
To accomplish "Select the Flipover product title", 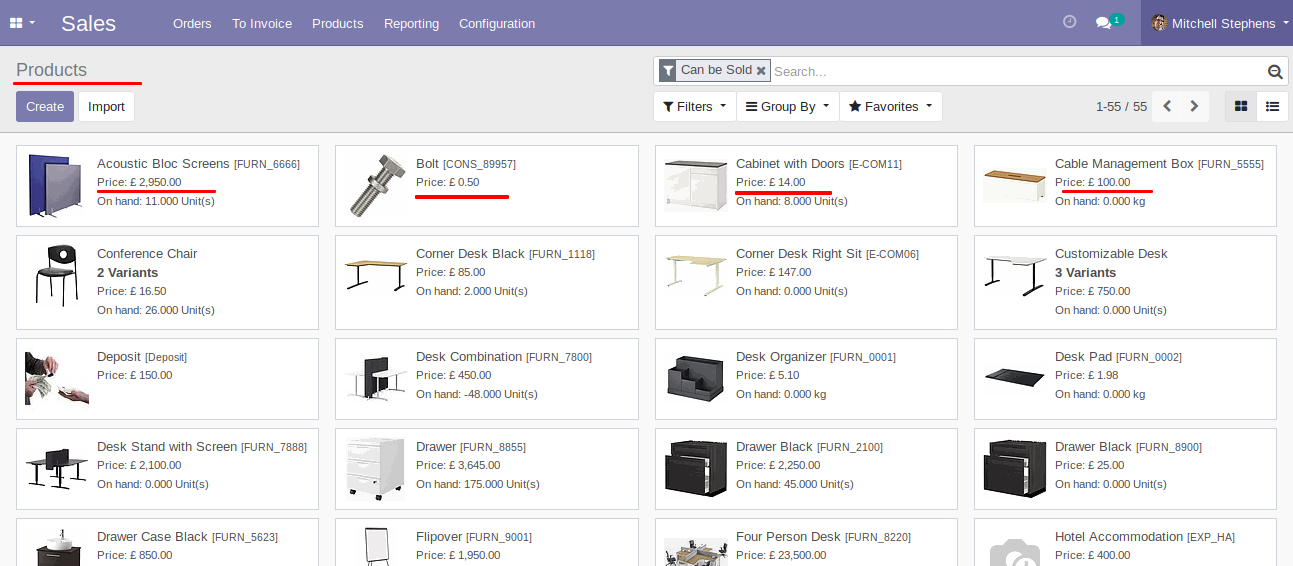I will click(x=439, y=537).
